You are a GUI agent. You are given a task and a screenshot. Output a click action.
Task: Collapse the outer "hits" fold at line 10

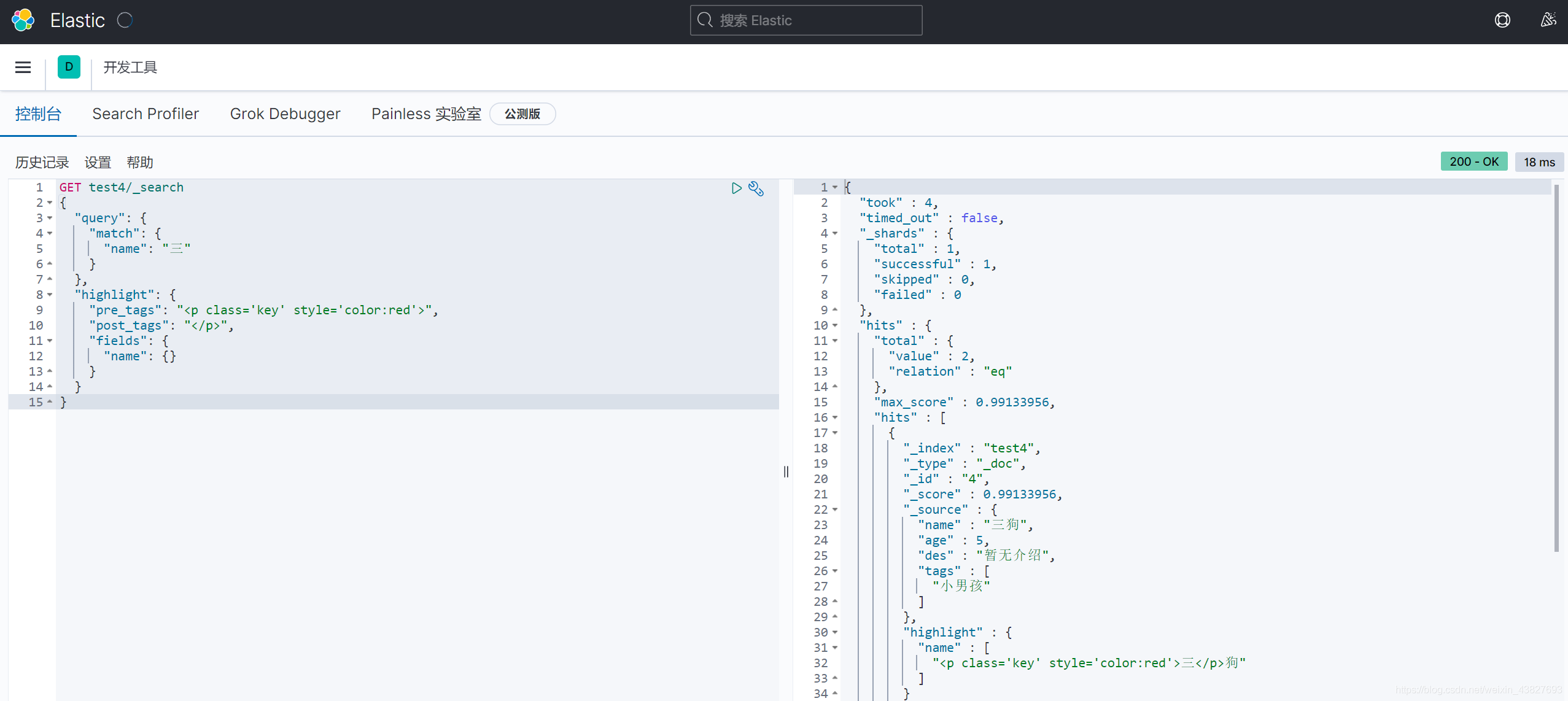click(835, 325)
